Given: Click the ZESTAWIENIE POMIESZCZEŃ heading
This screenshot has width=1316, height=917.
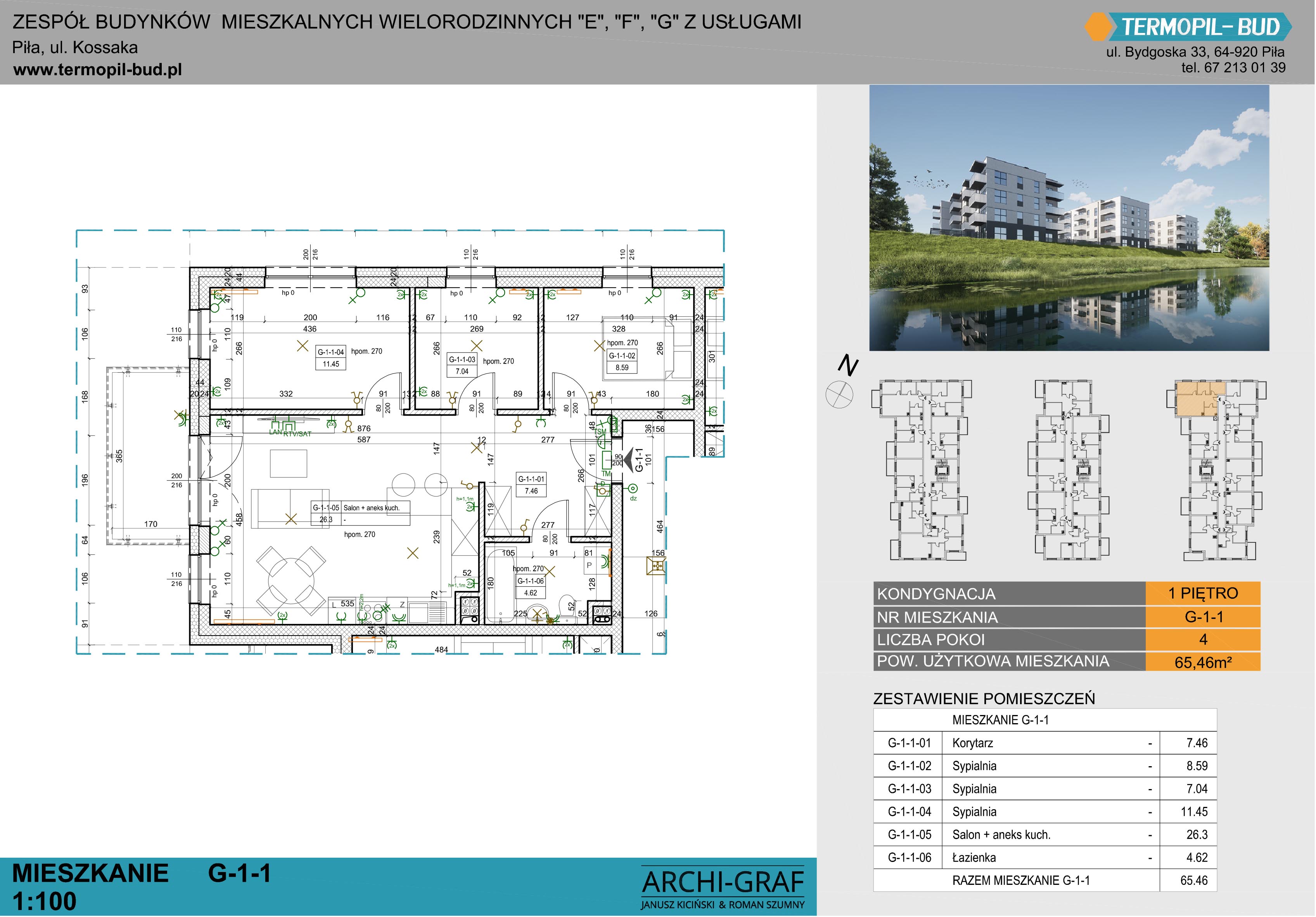Looking at the screenshot, I should [x=984, y=699].
